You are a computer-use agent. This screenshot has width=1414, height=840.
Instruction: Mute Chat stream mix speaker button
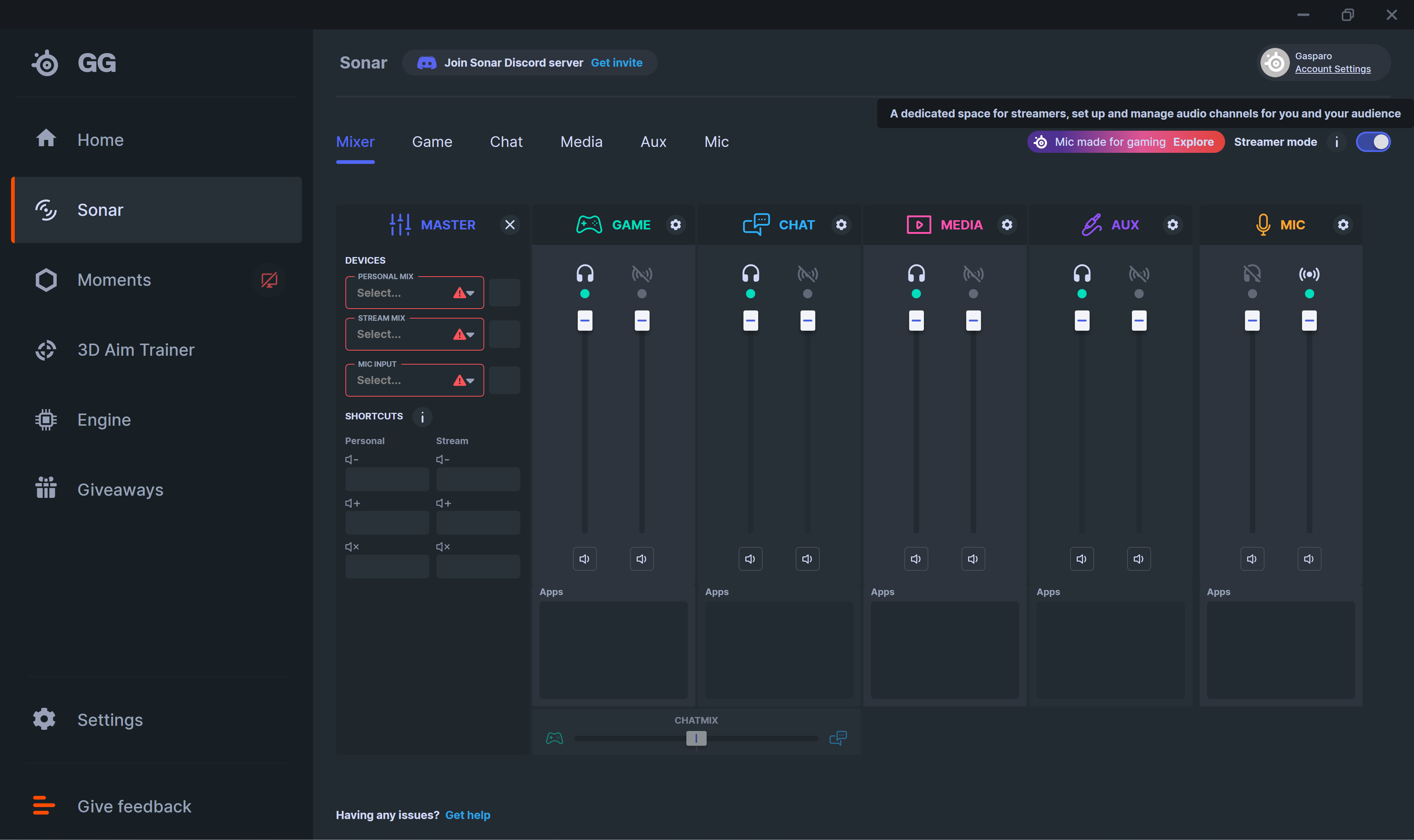click(x=808, y=559)
